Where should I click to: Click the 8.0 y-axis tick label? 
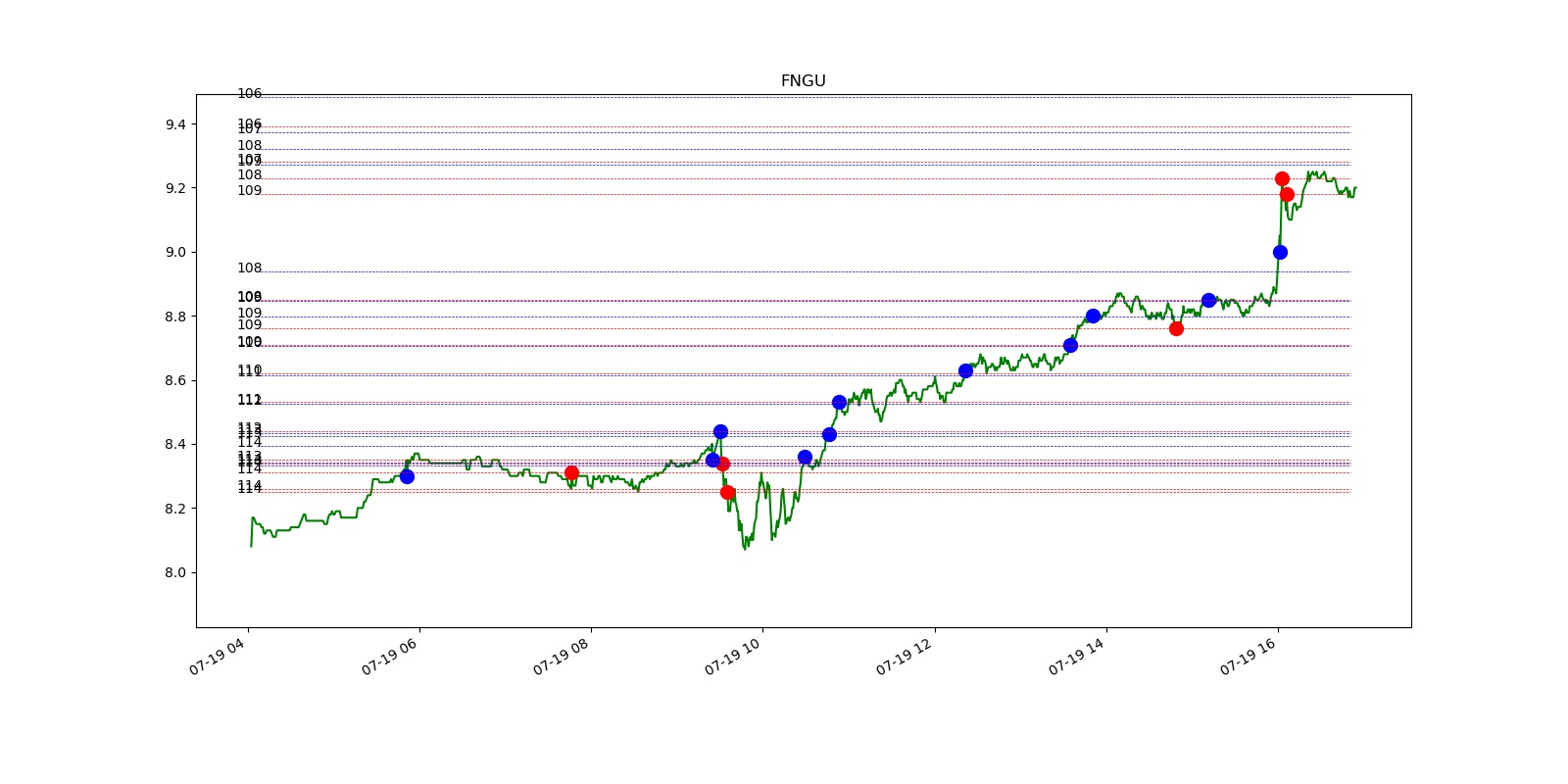[175, 572]
